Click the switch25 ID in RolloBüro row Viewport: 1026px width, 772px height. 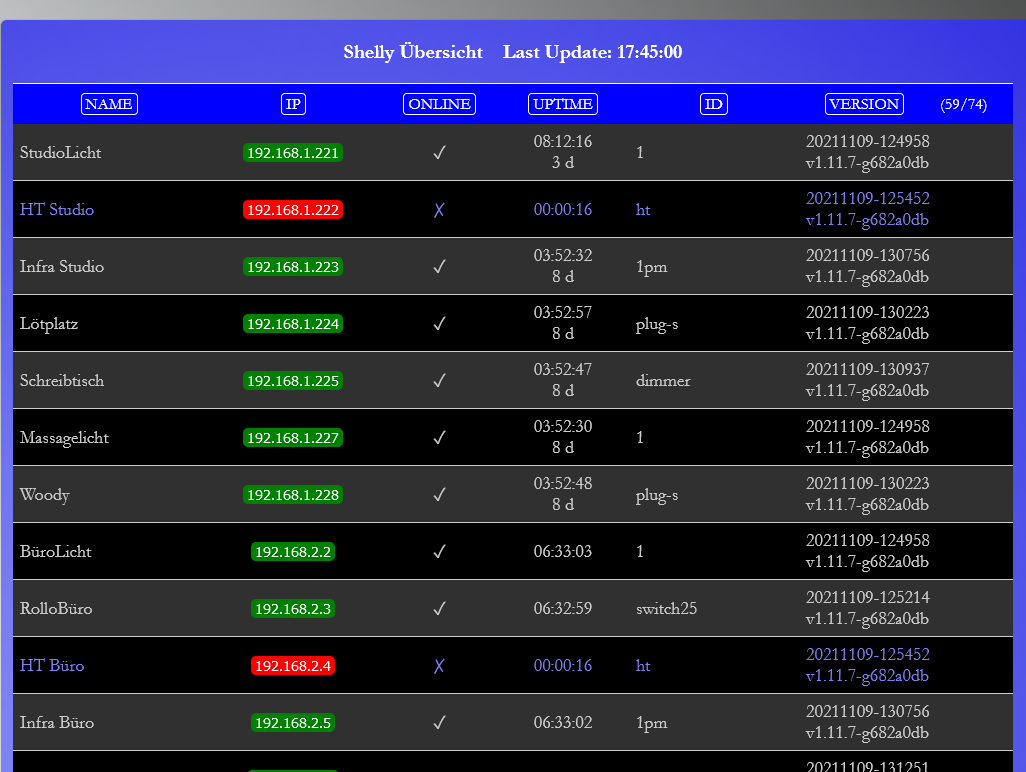tap(666, 608)
